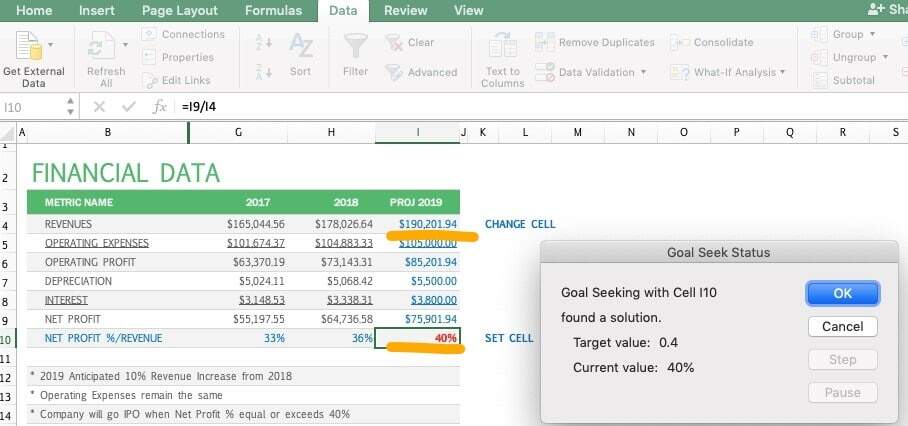
Task: Click the Refresh All icon
Action: (102, 46)
